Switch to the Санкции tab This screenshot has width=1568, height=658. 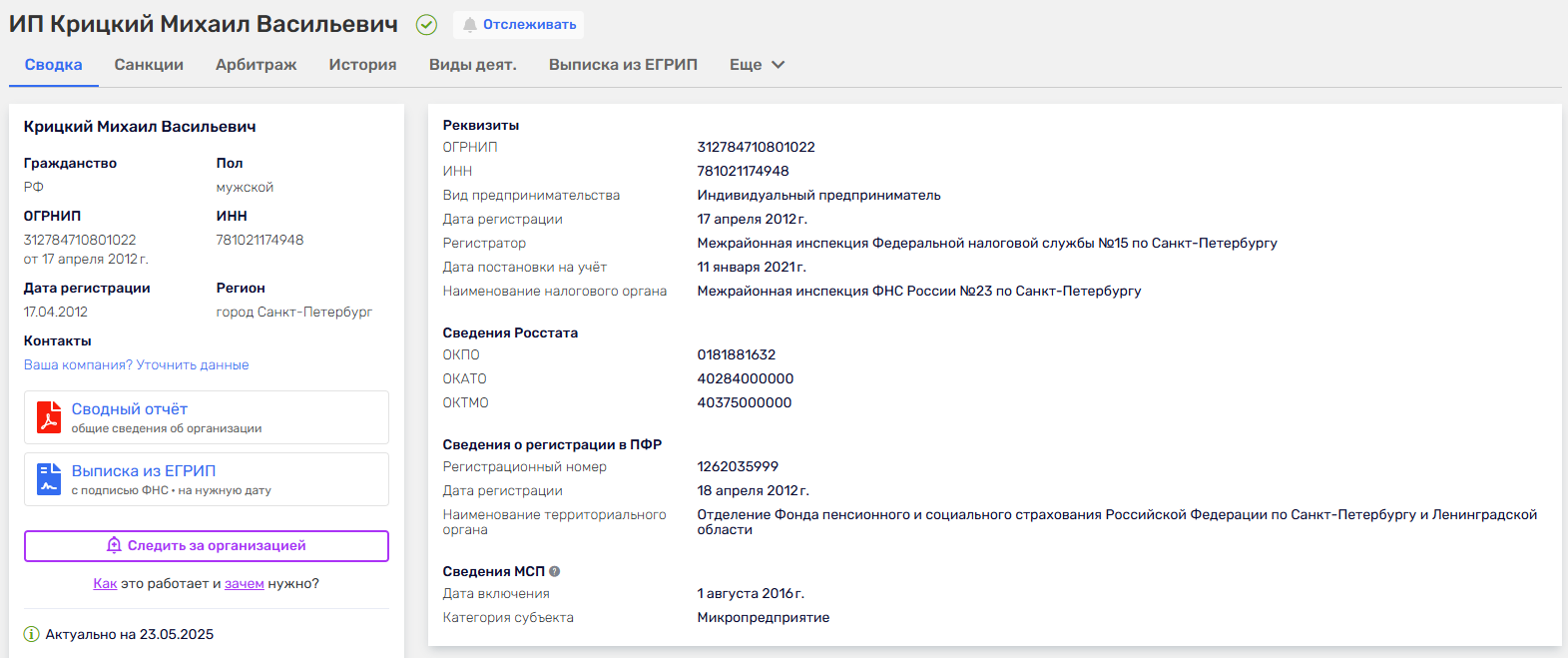(x=149, y=65)
